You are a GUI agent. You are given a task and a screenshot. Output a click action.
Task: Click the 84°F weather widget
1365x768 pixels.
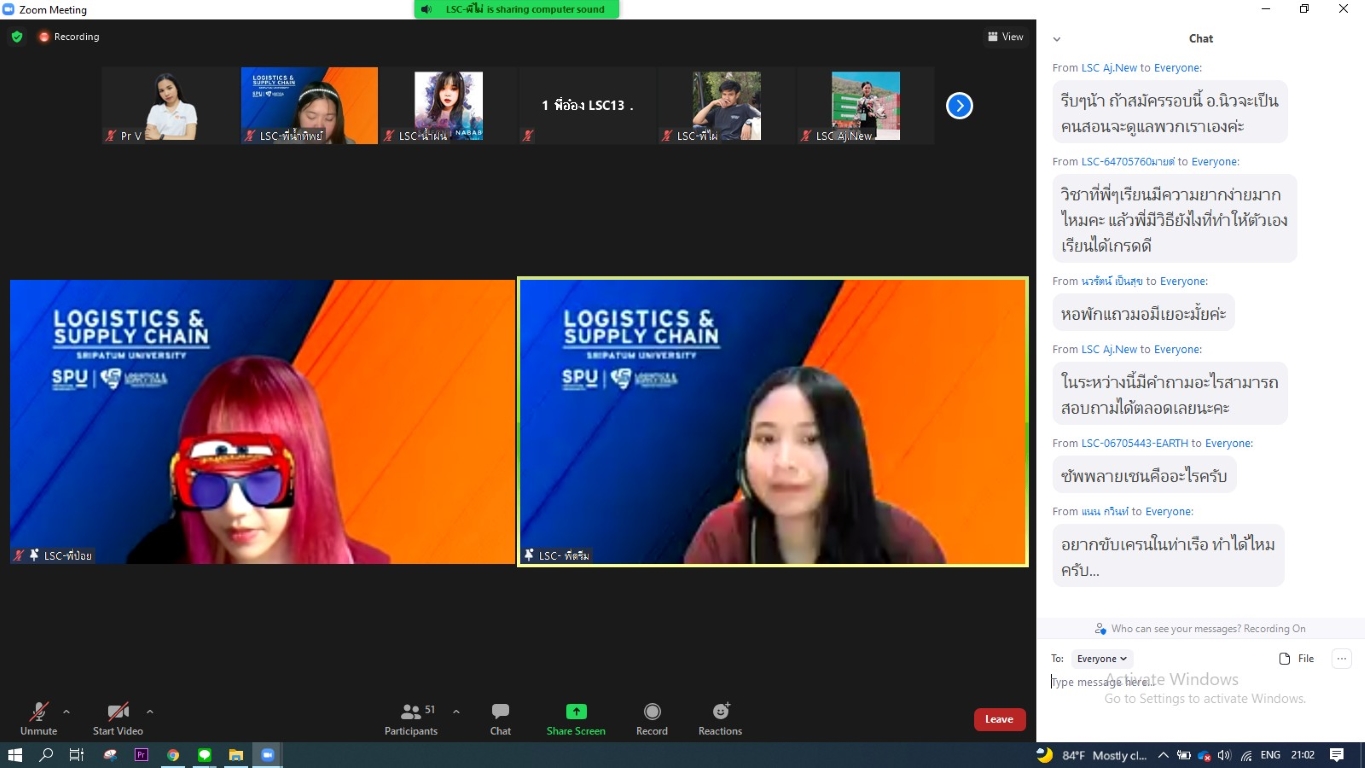(1091, 755)
